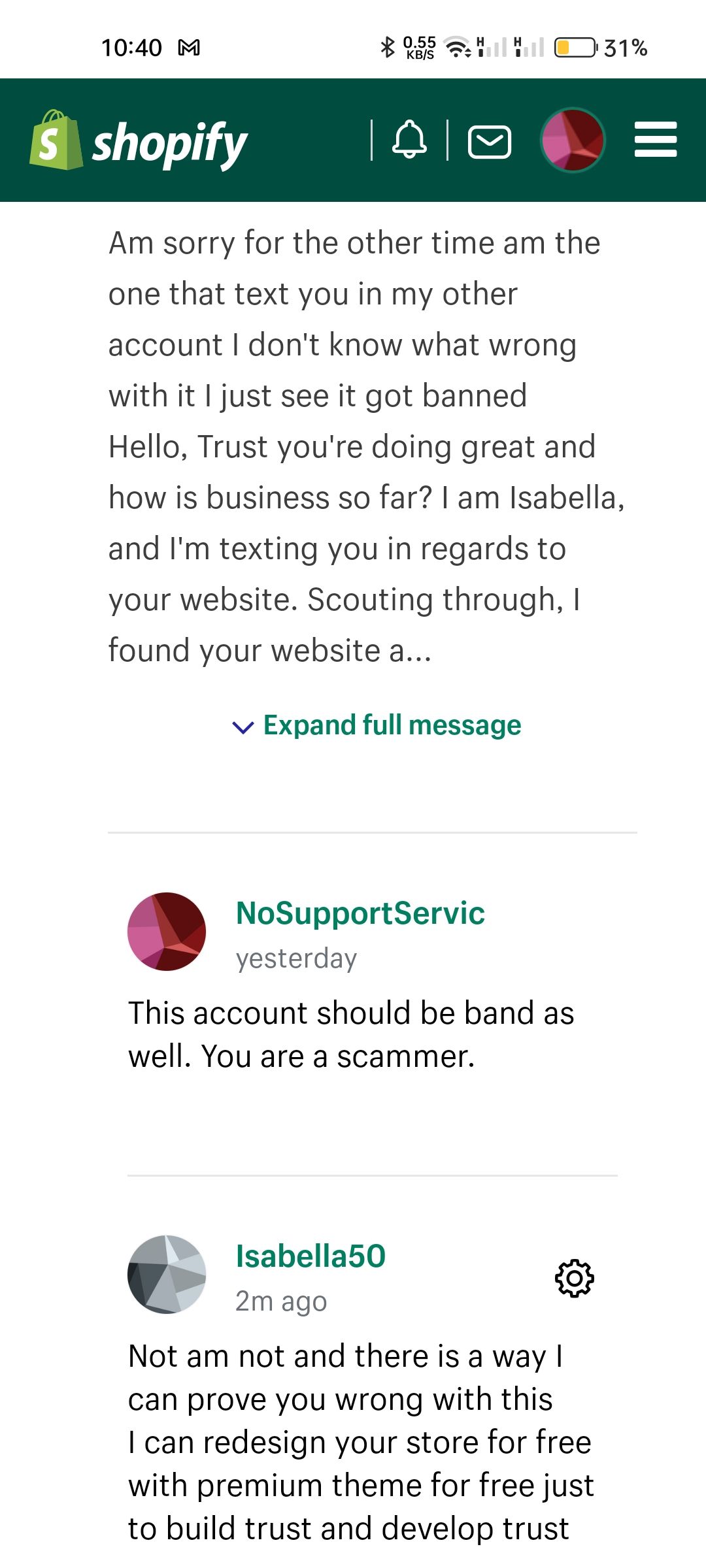Expand the full message text link

pos(392,725)
